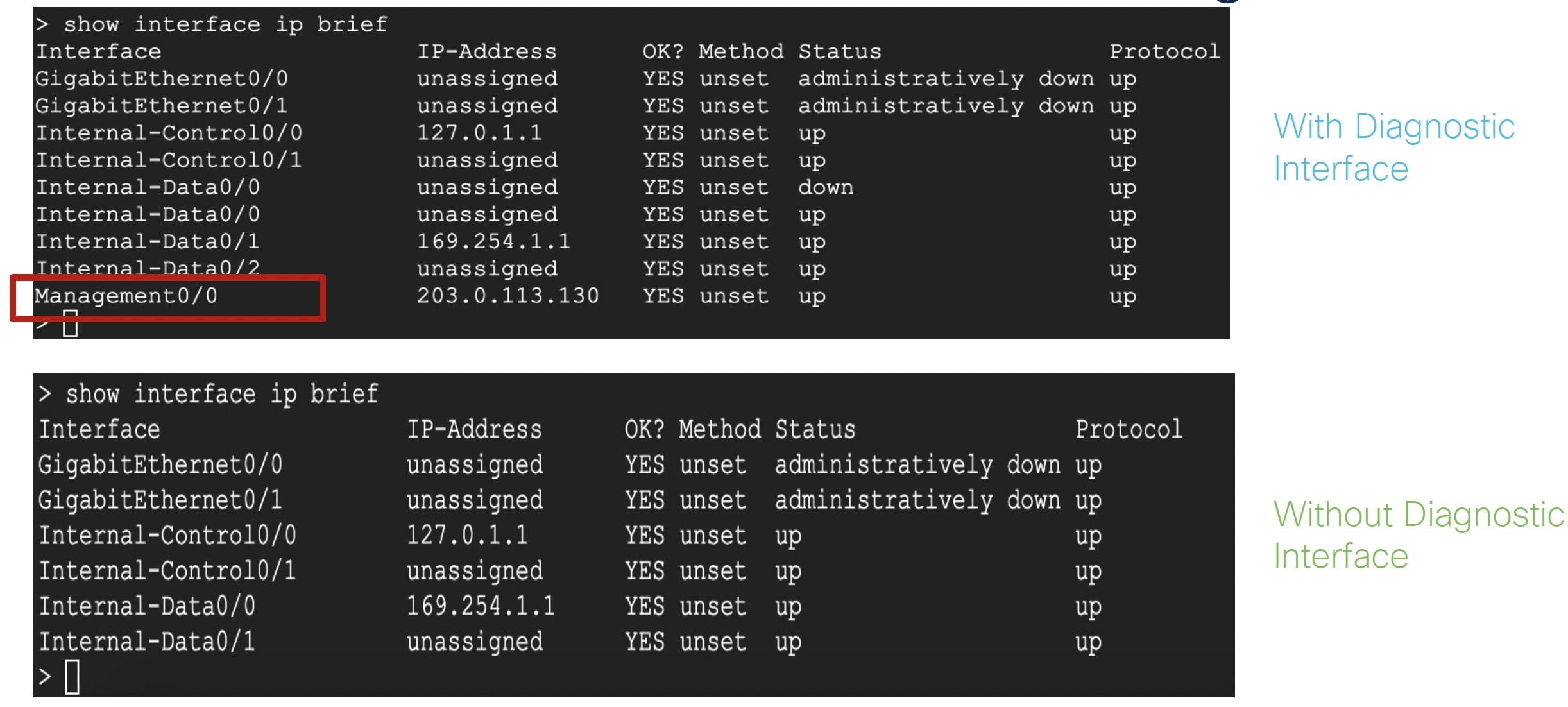Click the 'show interface ip brief' command in the top terminal
1568x707 pixels.
[x=225, y=24]
